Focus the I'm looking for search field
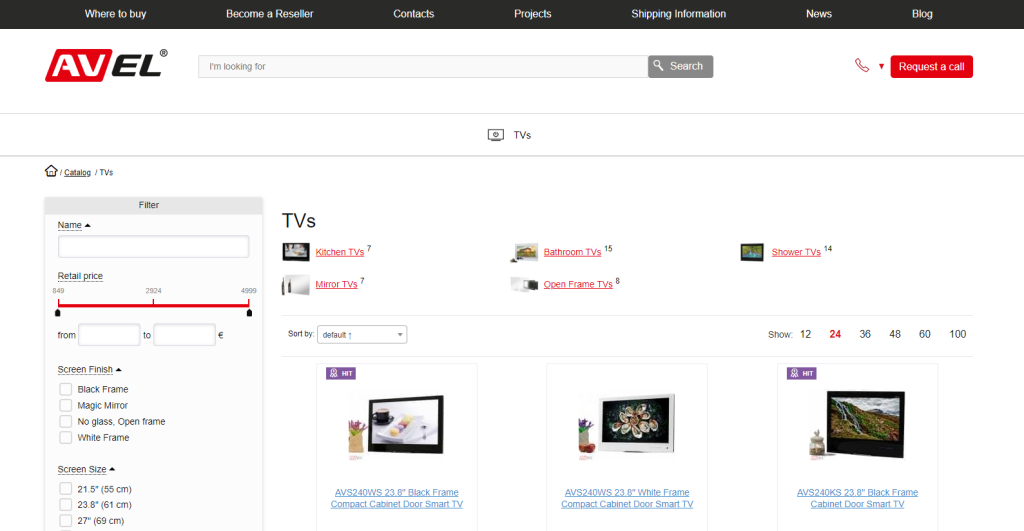 point(423,67)
